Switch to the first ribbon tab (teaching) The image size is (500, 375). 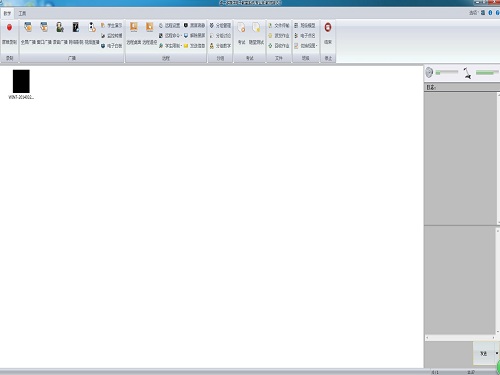click(7, 13)
